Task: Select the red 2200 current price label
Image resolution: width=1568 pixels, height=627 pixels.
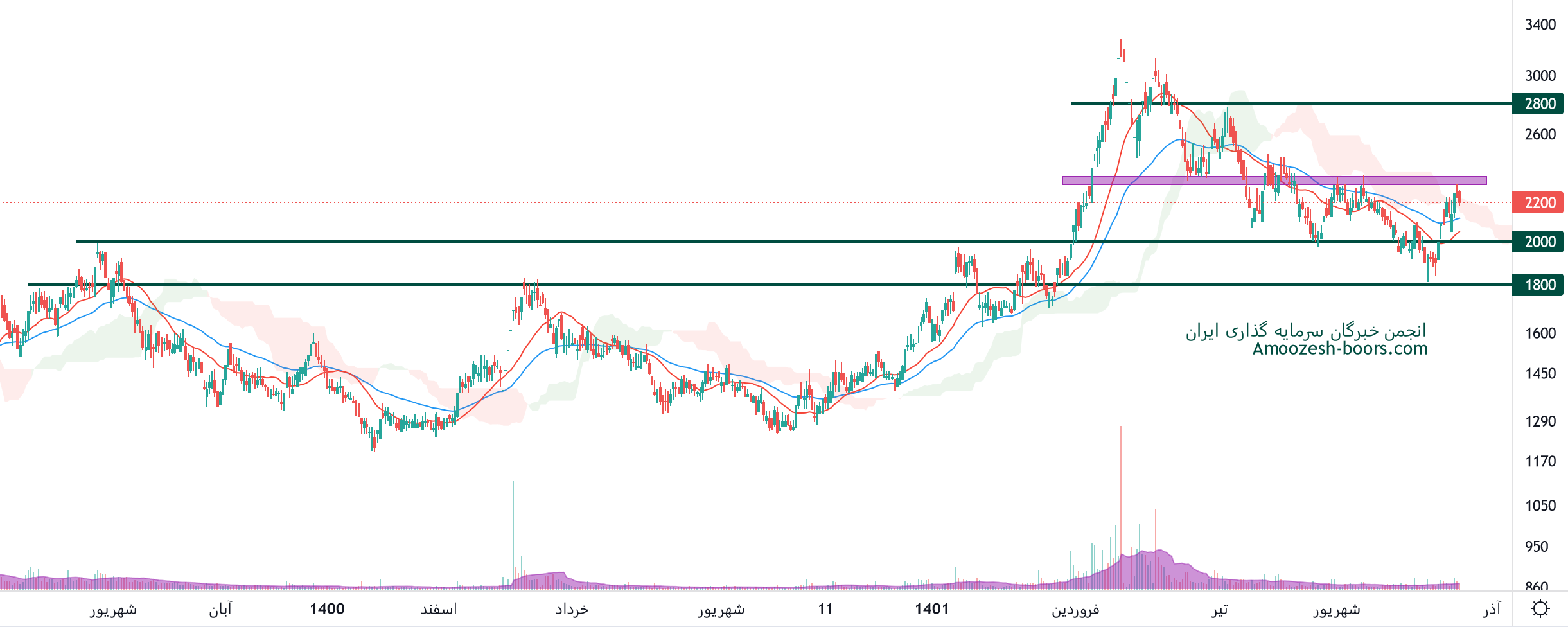Action: 1539,203
